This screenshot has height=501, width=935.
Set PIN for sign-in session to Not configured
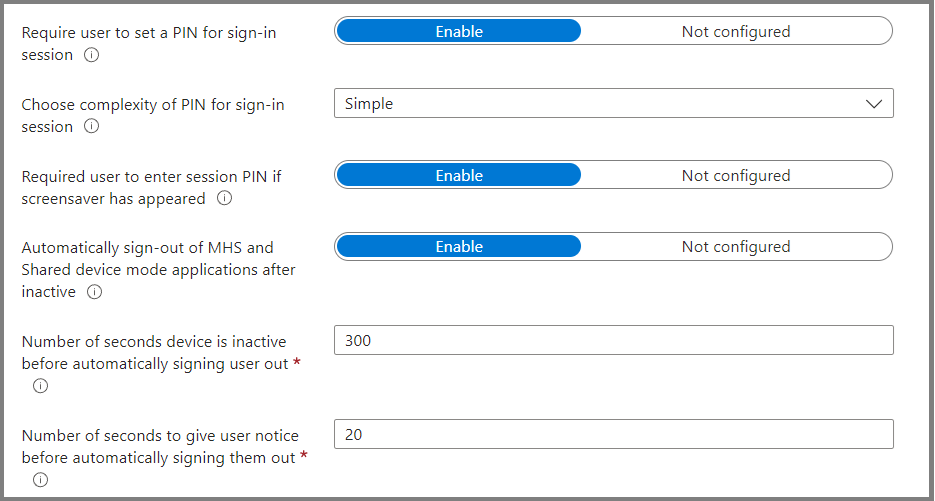pos(736,31)
